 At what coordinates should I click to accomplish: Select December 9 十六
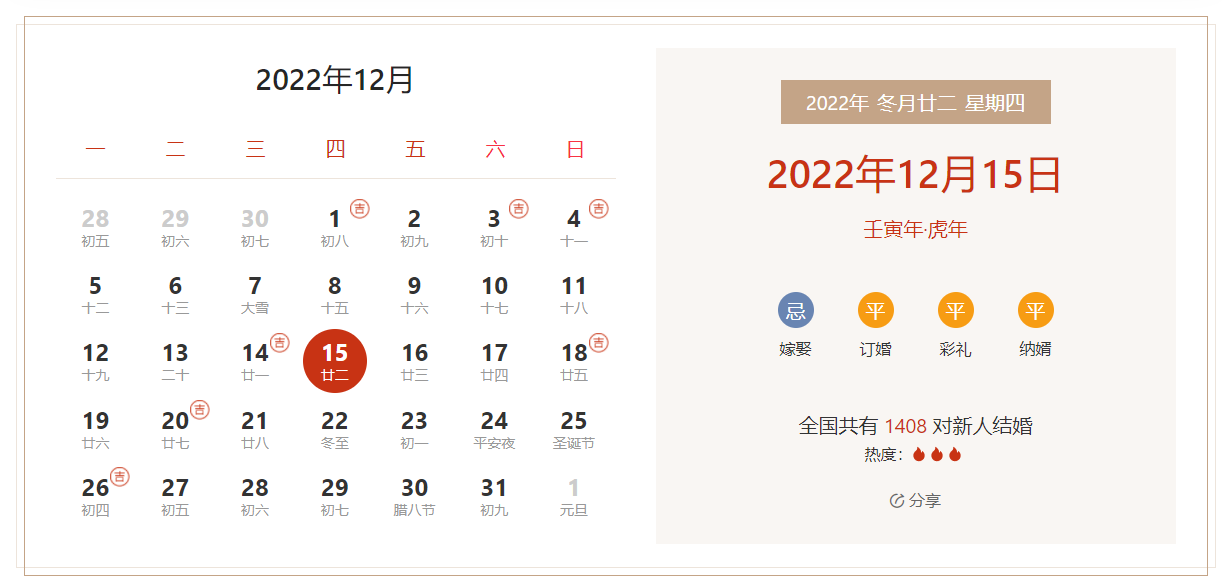click(x=415, y=295)
